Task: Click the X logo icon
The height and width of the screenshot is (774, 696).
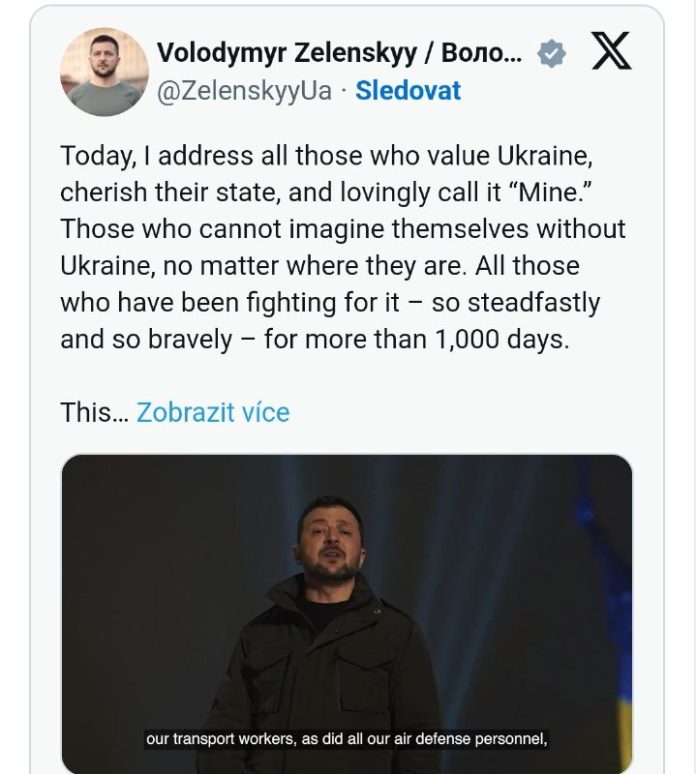Action: point(610,53)
